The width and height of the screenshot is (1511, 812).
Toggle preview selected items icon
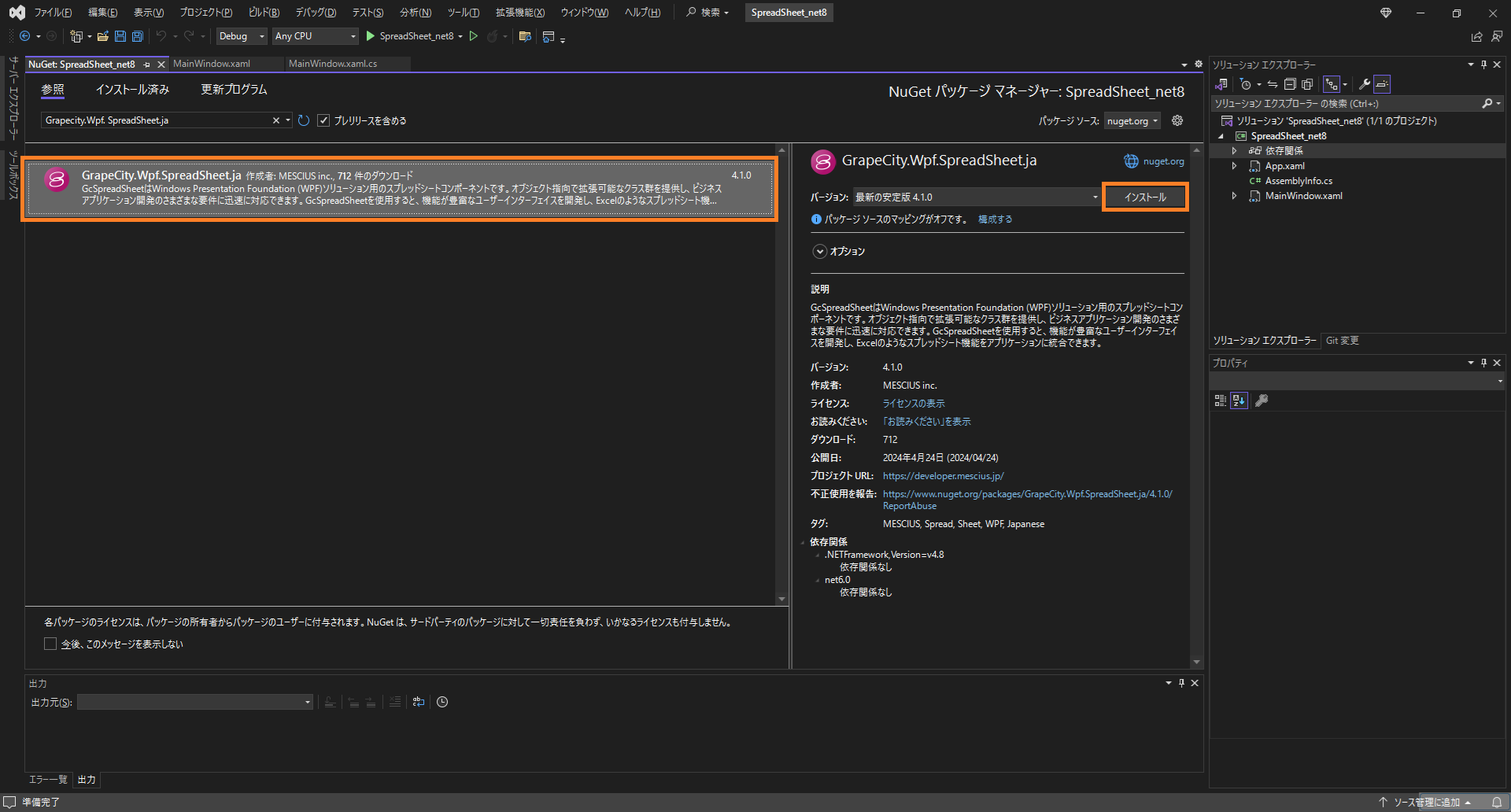[x=1383, y=84]
